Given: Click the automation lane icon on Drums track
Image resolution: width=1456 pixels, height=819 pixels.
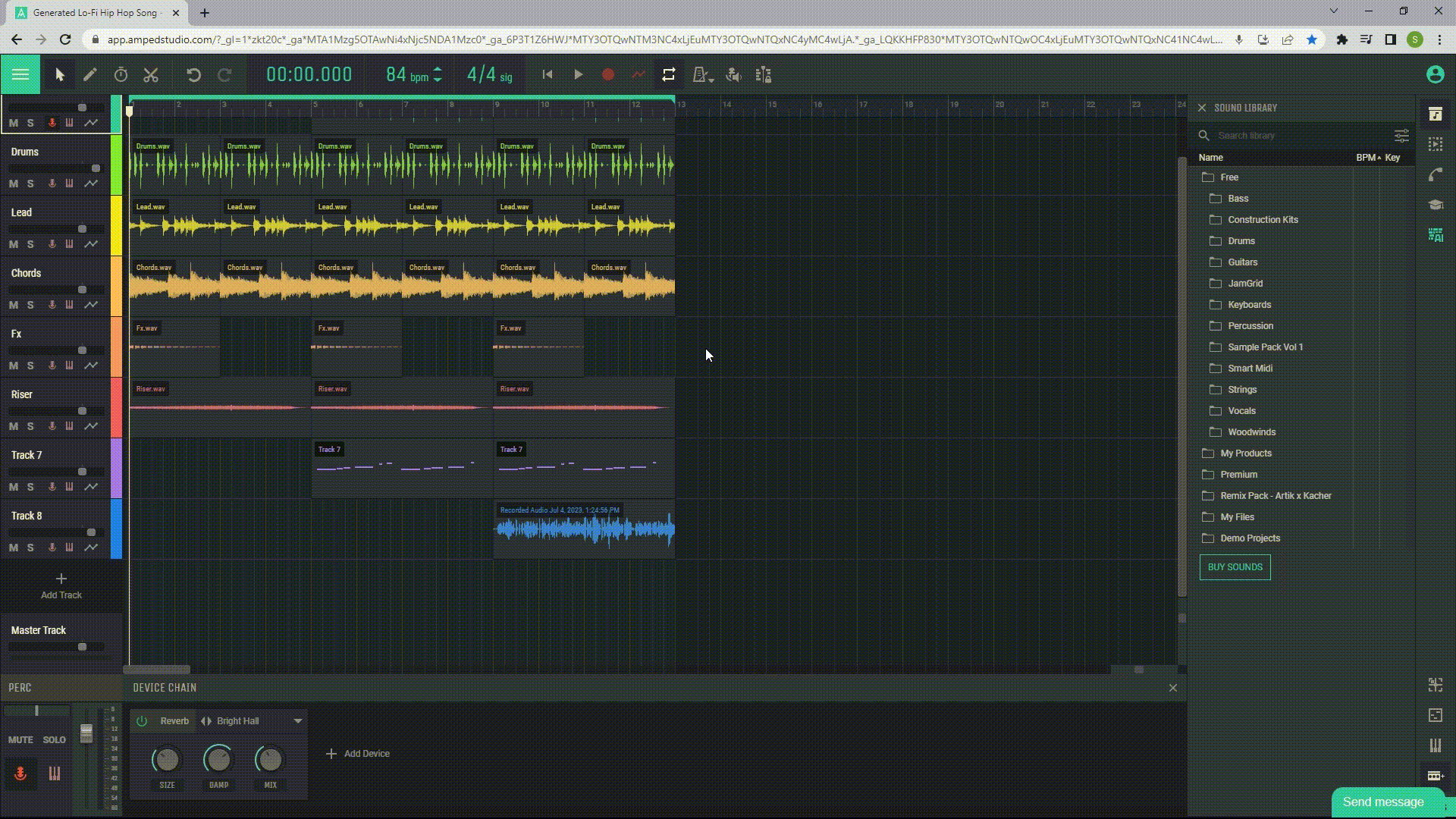Looking at the screenshot, I should (91, 183).
